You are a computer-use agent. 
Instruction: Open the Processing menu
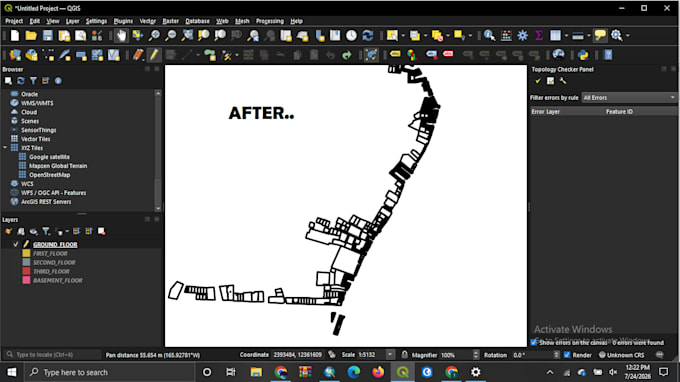[x=269, y=21]
